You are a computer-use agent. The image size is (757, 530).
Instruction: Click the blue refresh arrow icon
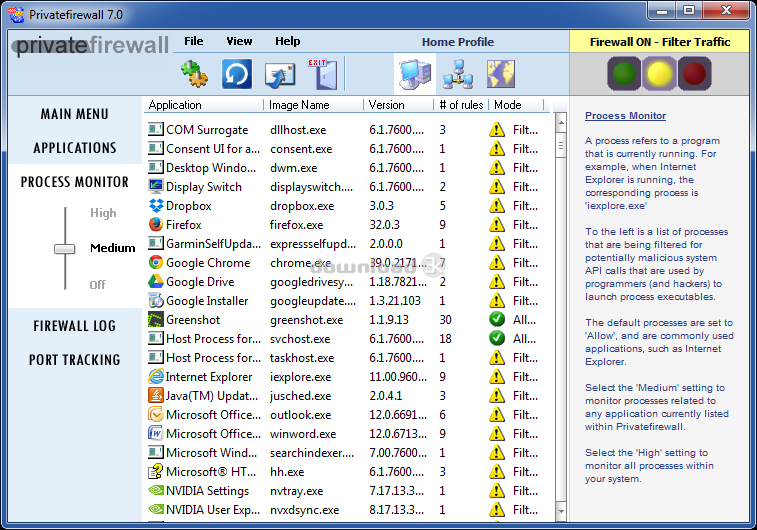point(237,74)
